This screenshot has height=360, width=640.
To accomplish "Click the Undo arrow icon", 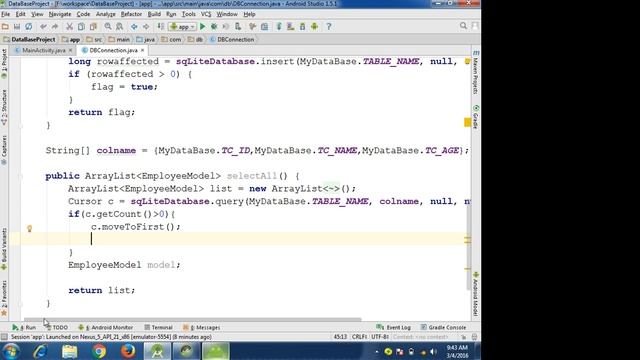I will (x=43, y=27).
